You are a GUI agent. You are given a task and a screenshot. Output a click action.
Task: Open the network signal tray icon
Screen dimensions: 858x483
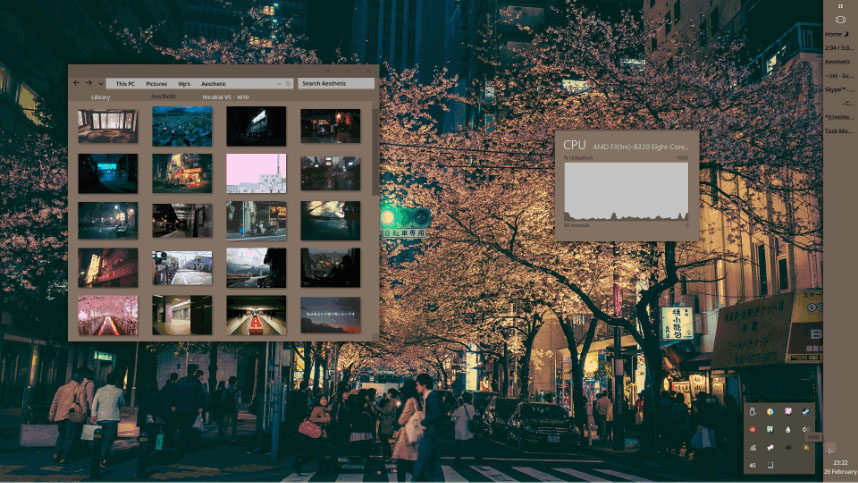click(753, 447)
